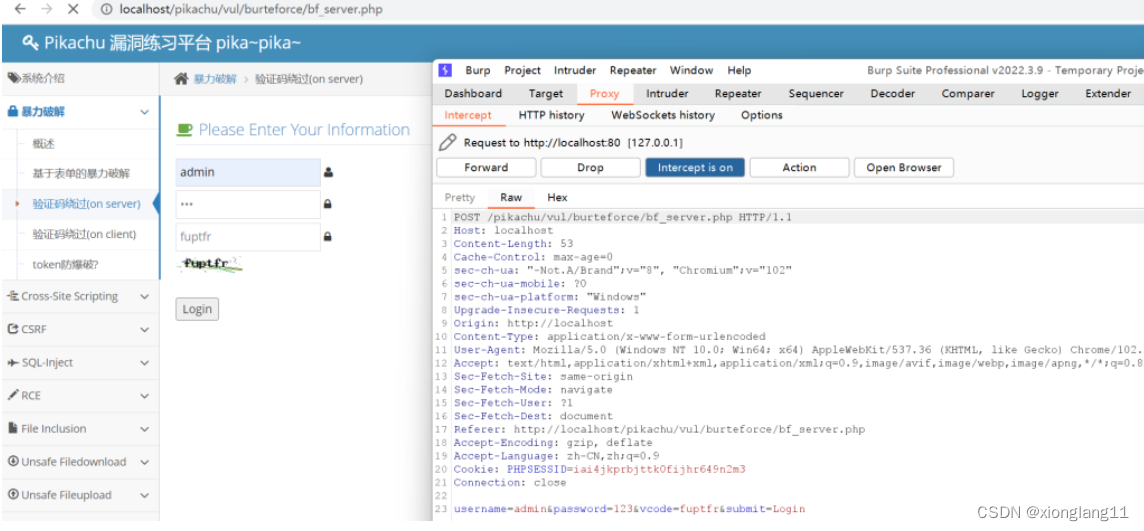Expand the Cross-Site Scripting section chevron
1144x531 pixels.
(x=144, y=297)
